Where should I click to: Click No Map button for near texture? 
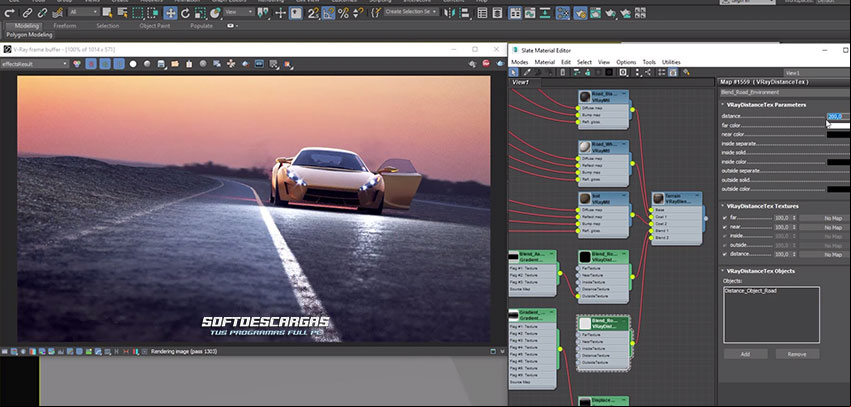[x=825, y=227]
